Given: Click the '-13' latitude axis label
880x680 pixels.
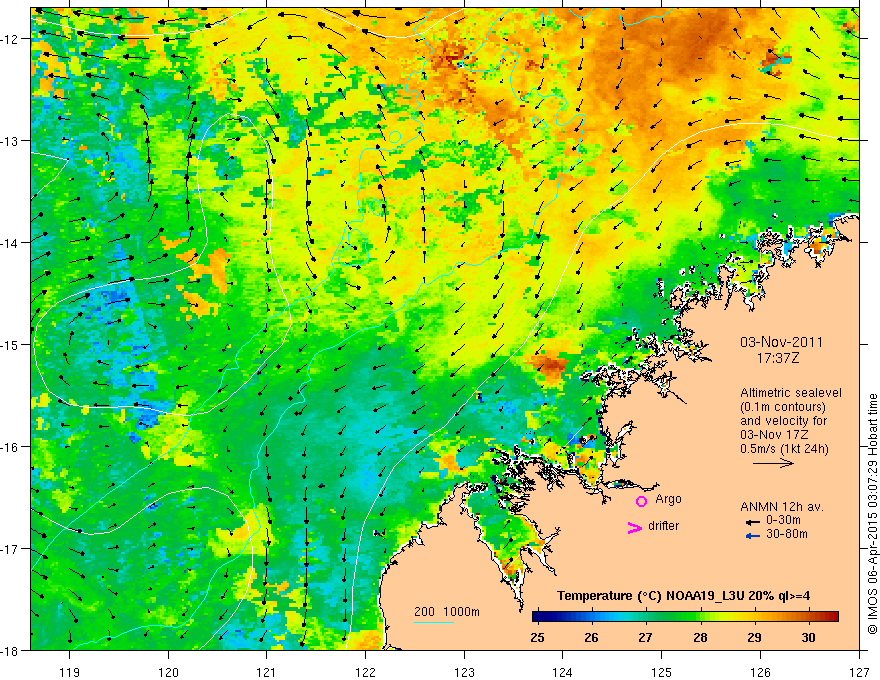Looking at the screenshot, I should coord(11,141).
